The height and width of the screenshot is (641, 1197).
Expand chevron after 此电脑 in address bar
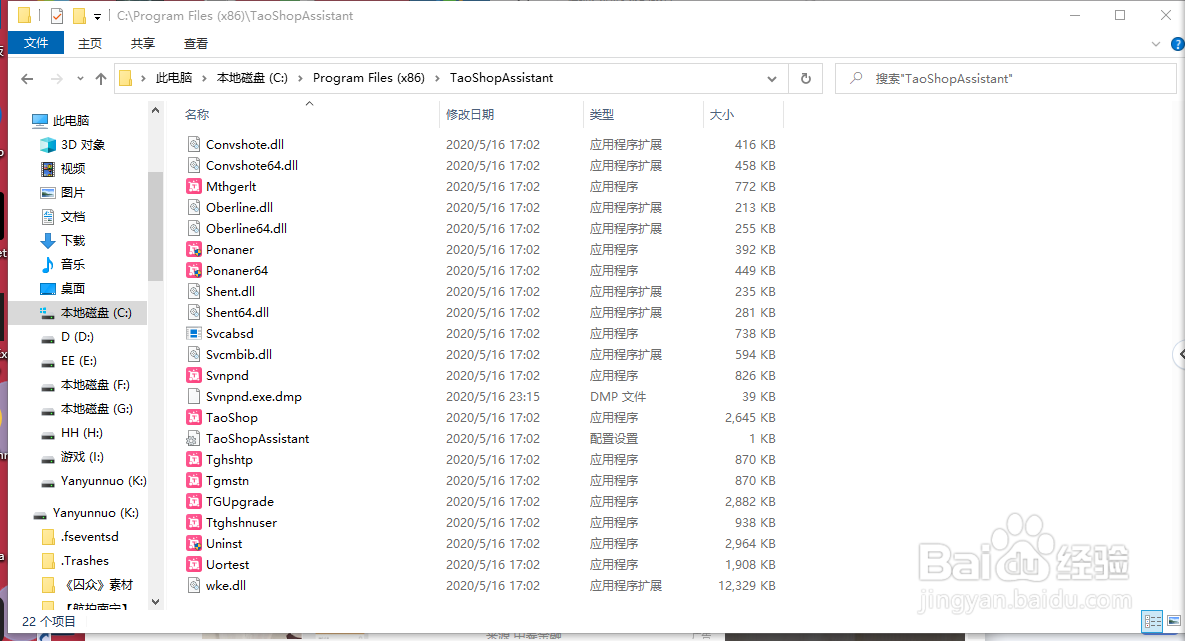coord(204,78)
